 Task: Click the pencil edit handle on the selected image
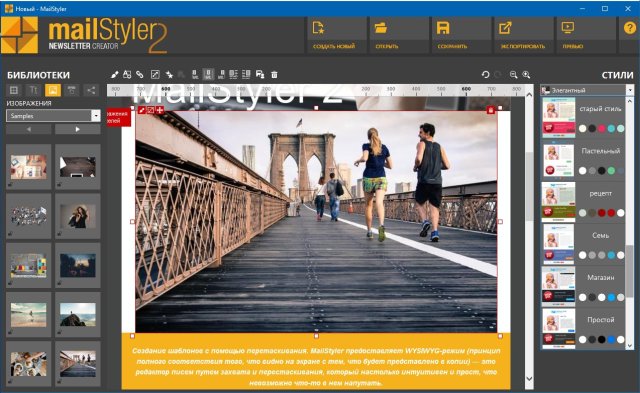pos(142,110)
